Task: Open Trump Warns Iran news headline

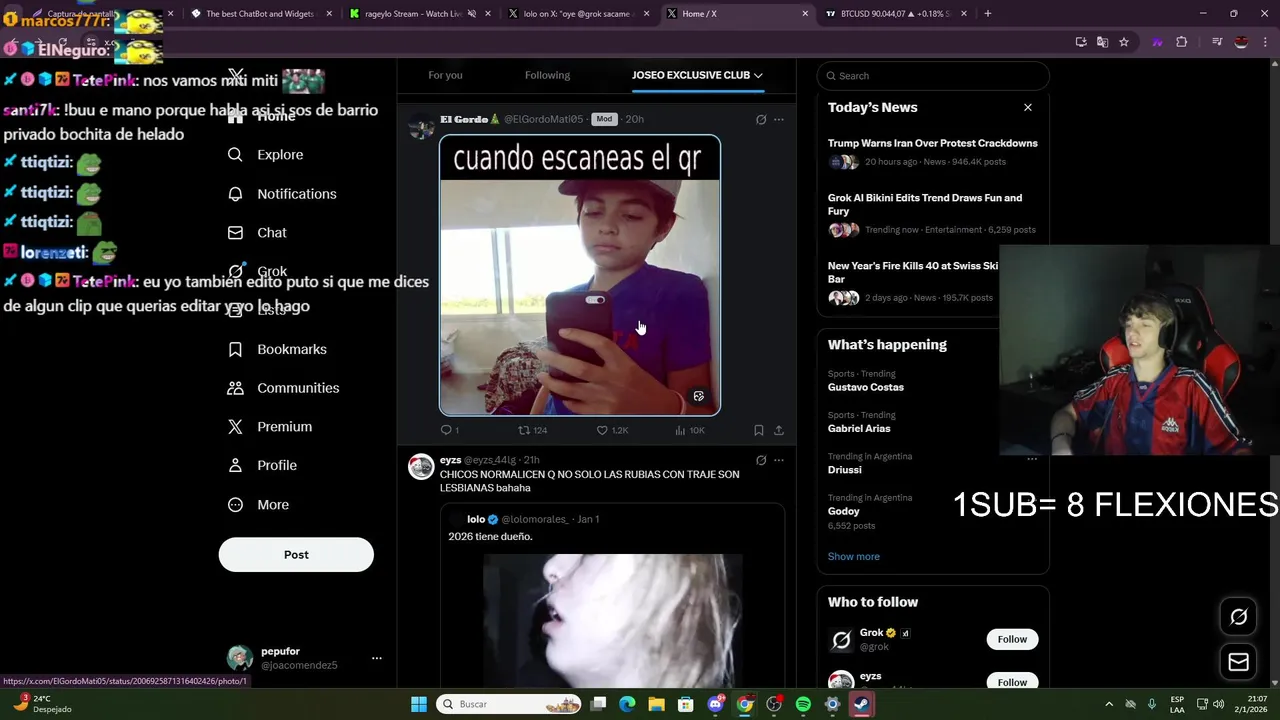Action: tap(932, 143)
